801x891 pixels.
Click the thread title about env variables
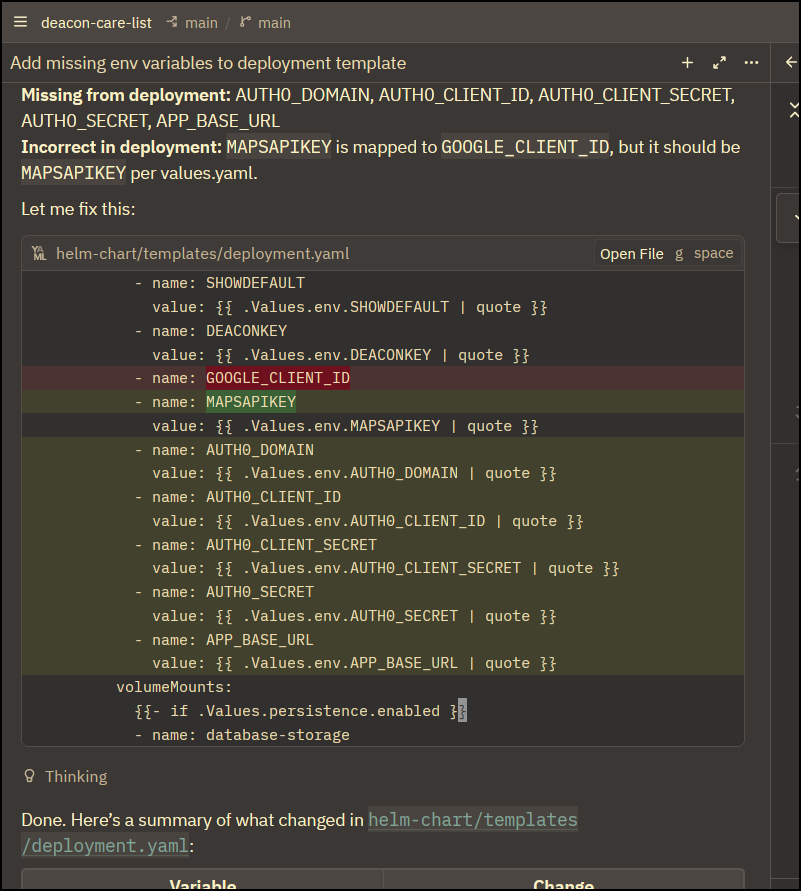[x=208, y=63]
